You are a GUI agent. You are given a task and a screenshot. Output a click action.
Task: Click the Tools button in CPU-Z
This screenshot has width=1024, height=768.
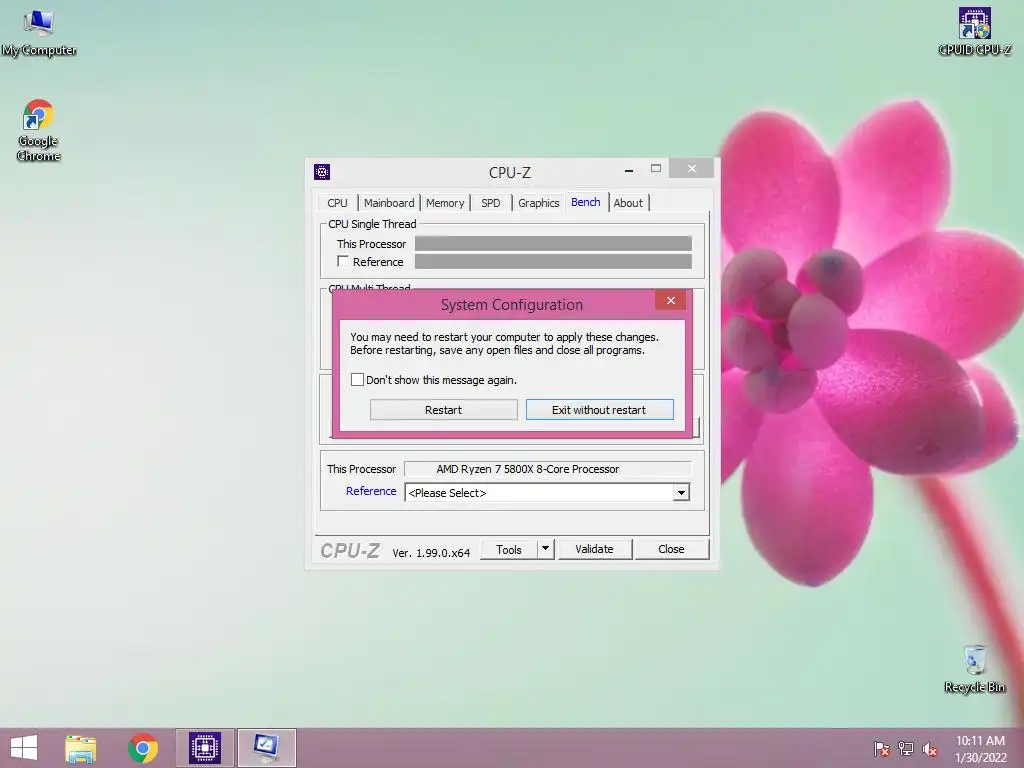pyautogui.click(x=509, y=549)
